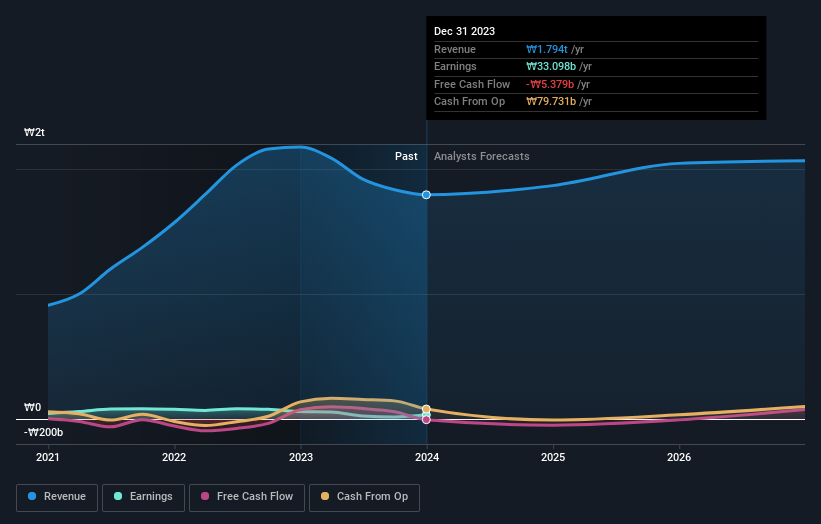This screenshot has width=821, height=524.
Task: Click the 2025 x-axis label
Action: point(553,457)
